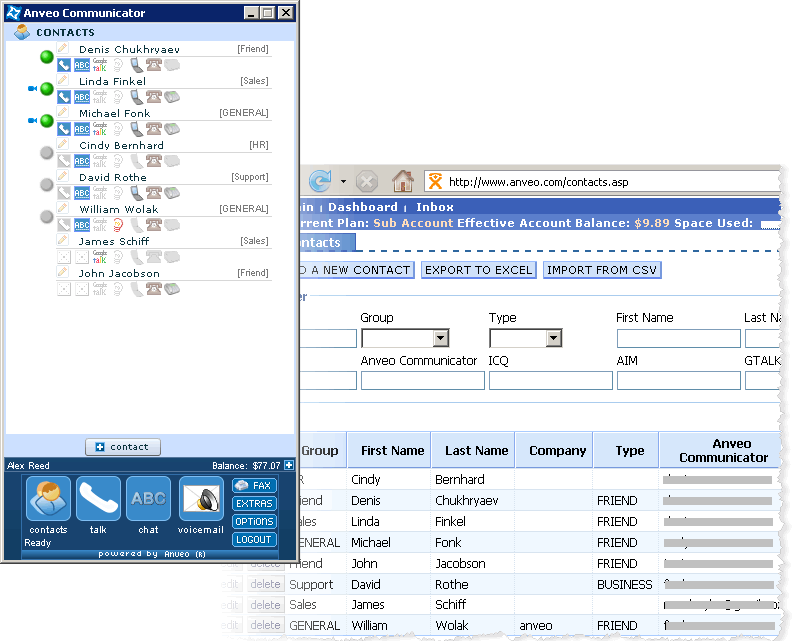
Task: Open the ABC chat panel button
Action: [148, 498]
